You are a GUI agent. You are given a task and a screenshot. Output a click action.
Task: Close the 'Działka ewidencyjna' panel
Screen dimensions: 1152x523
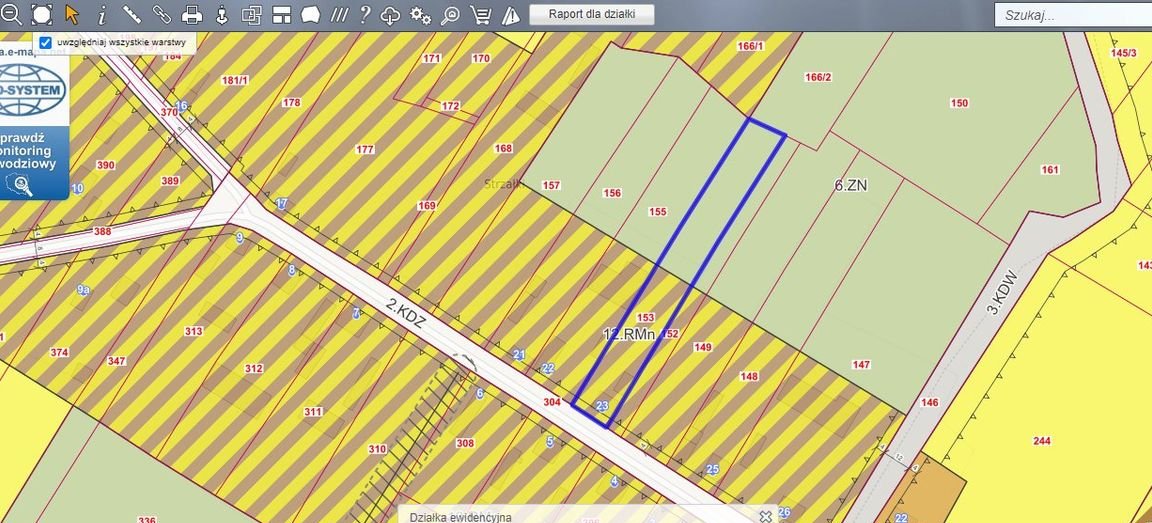click(x=765, y=516)
